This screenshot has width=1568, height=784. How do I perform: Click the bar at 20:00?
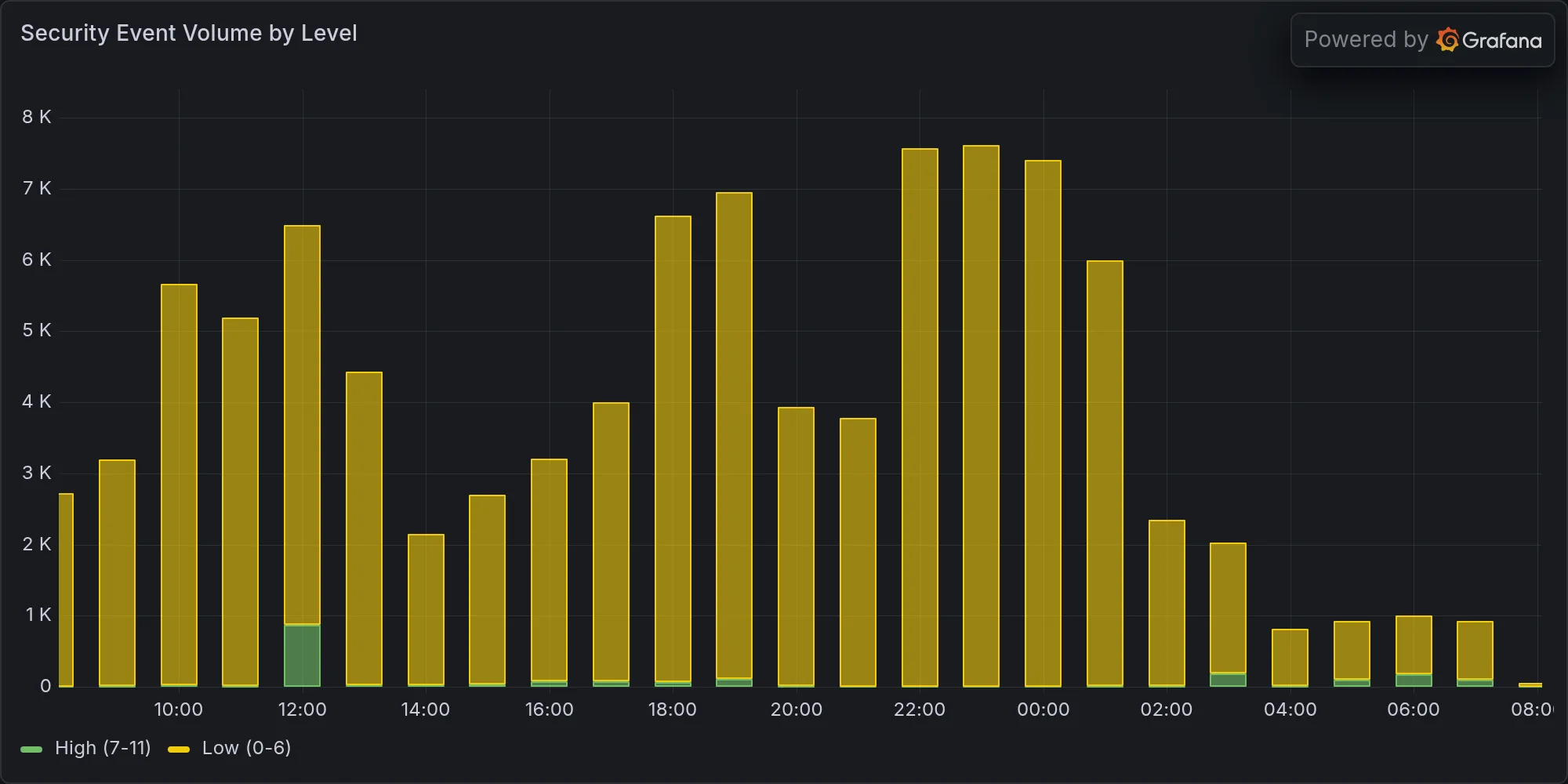(796, 547)
